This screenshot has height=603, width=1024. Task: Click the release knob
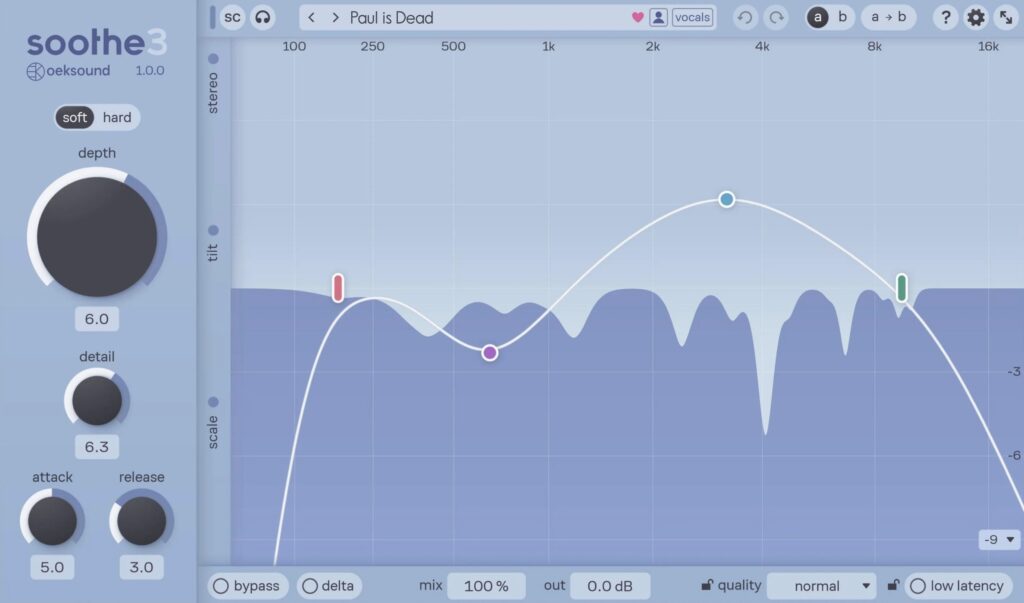[141, 521]
